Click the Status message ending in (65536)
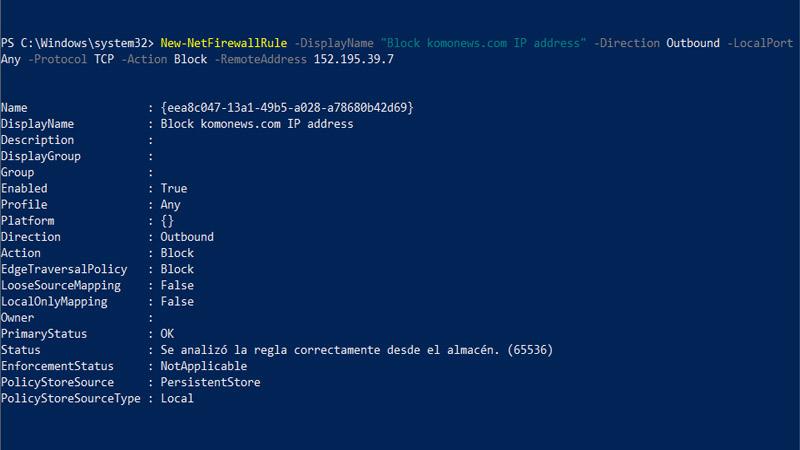 pyautogui.click(x=357, y=350)
